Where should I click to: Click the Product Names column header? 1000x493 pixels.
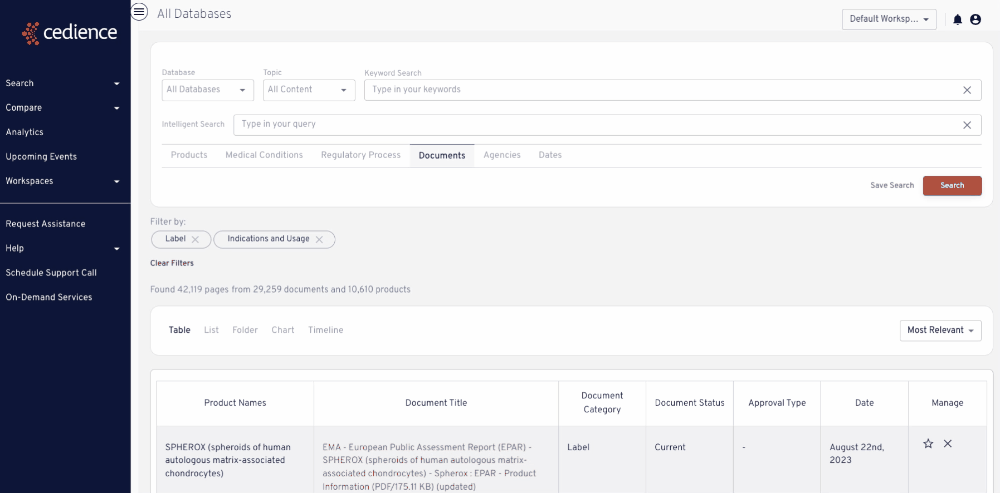point(235,403)
